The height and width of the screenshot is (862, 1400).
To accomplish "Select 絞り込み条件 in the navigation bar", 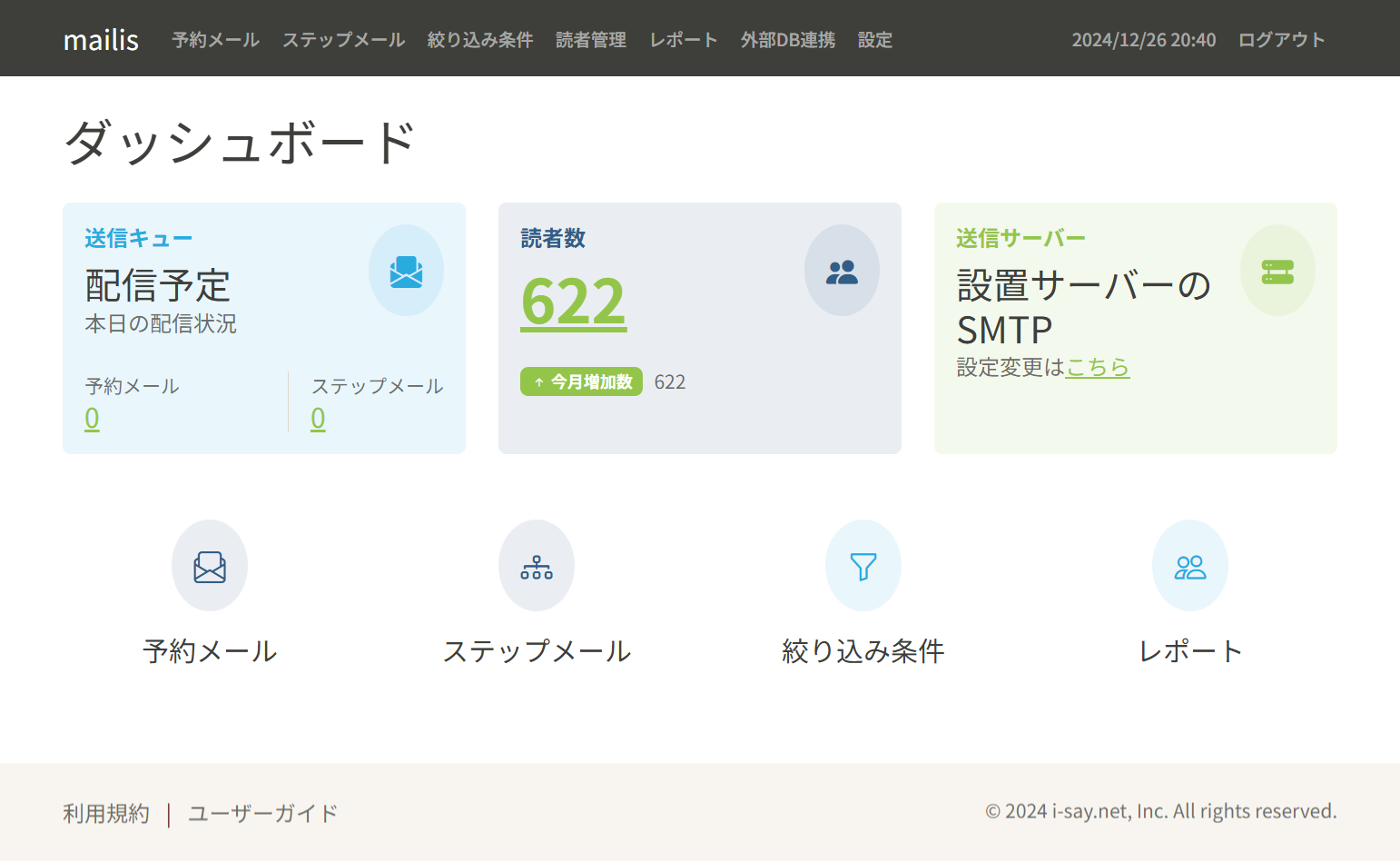I will tap(480, 40).
